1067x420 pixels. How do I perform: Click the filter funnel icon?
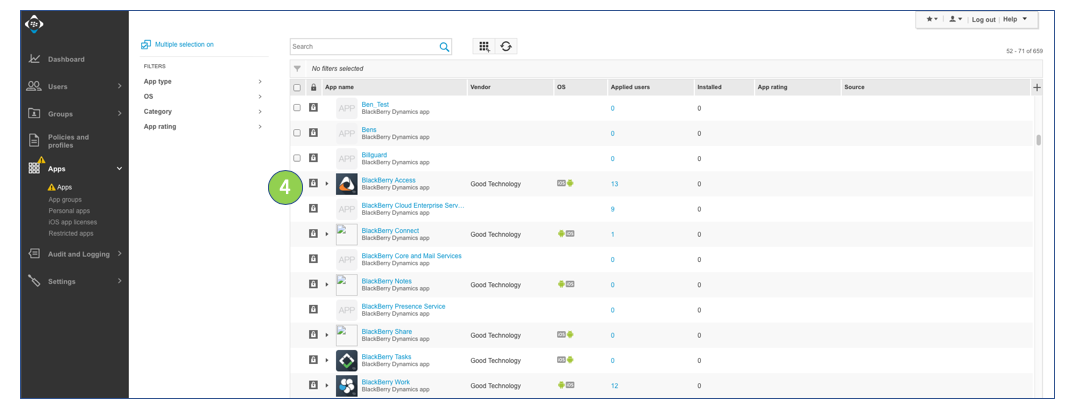297,69
